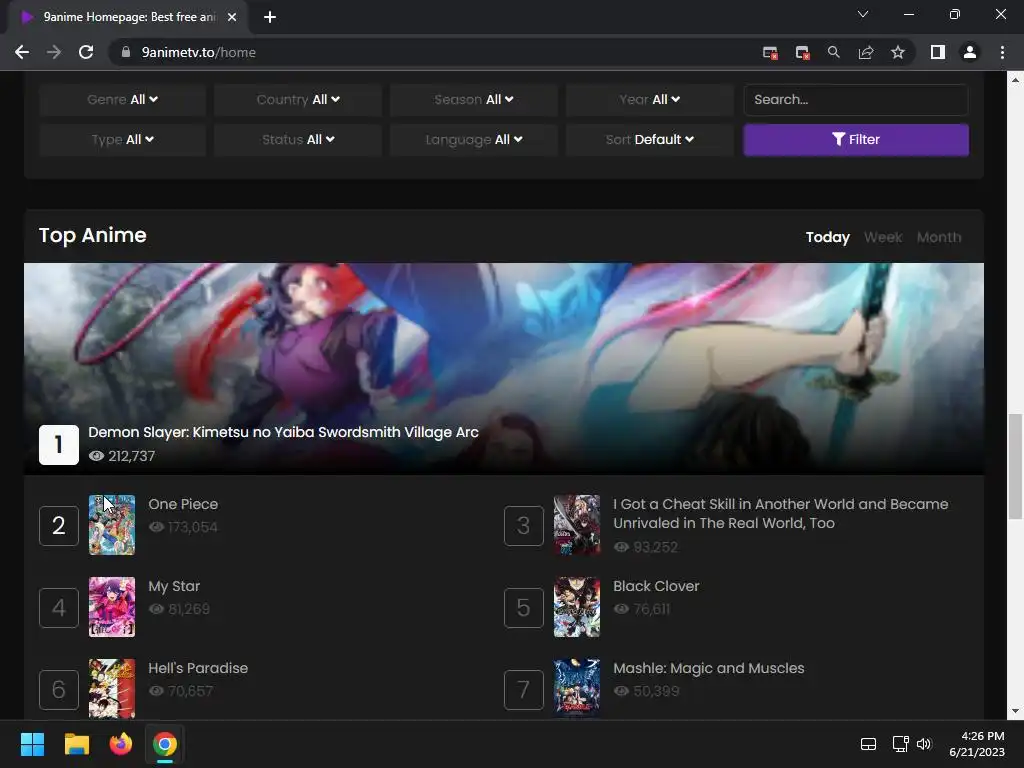The image size is (1024, 768).
Task: Open the volume control in system tray
Action: coord(923,744)
